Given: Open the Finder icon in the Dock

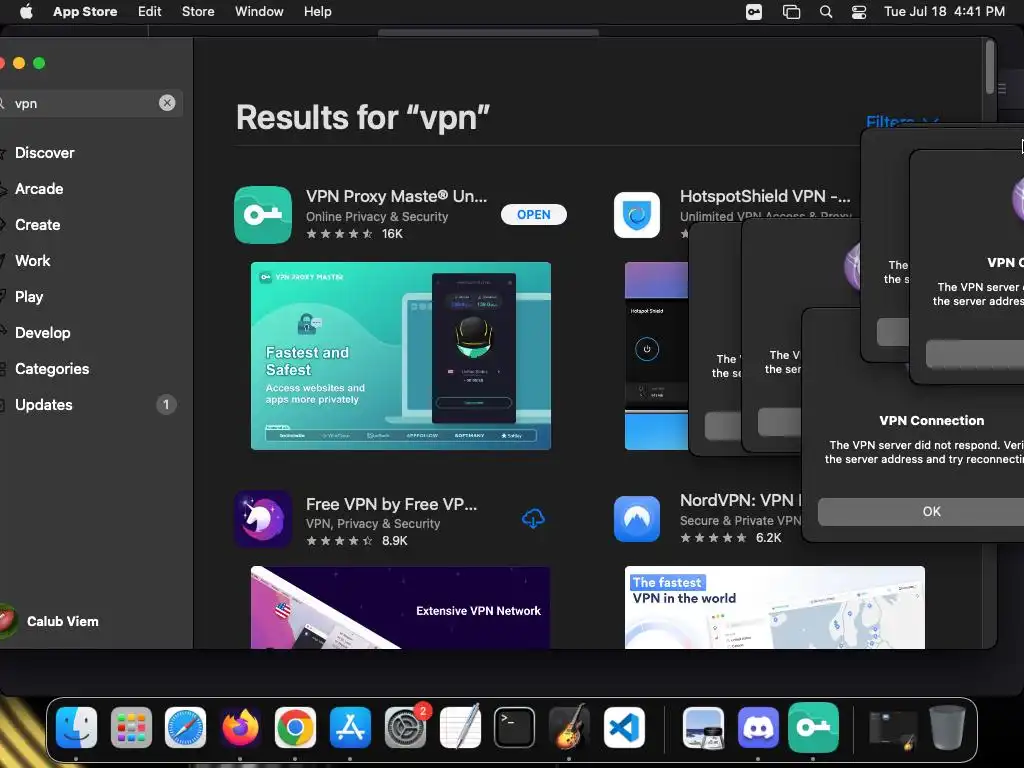Looking at the screenshot, I should click(x=76, y=727).
